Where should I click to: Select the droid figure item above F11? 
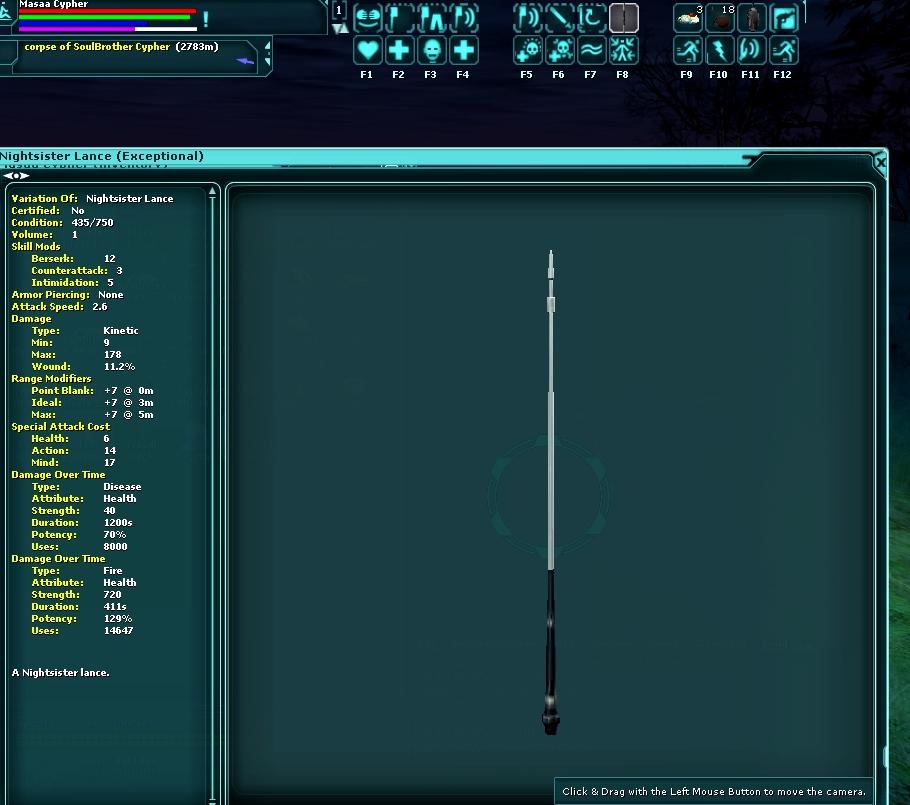click(x=752, y=18)
